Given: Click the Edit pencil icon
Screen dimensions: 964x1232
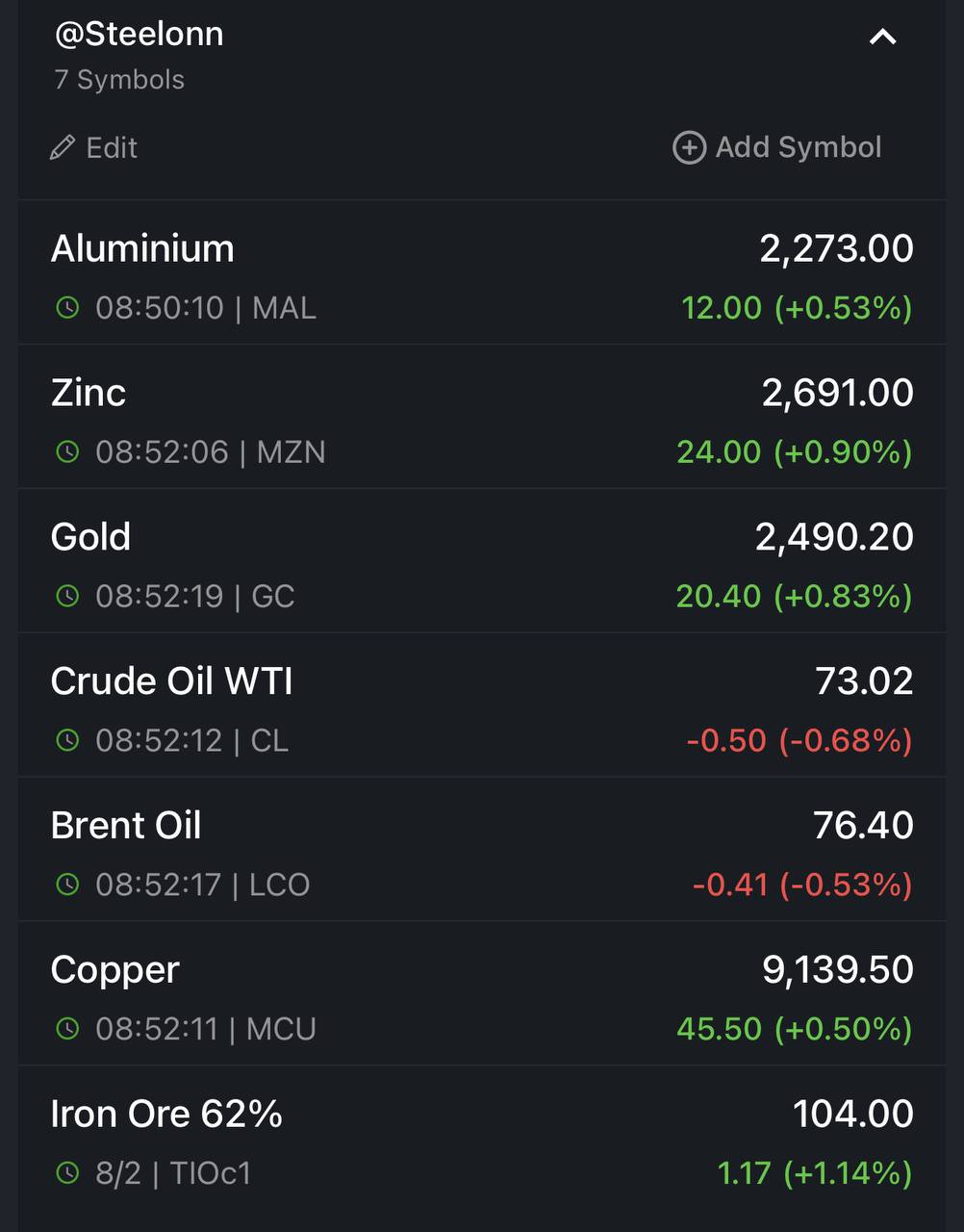Looking at the screenshot, I should [63, 147].
